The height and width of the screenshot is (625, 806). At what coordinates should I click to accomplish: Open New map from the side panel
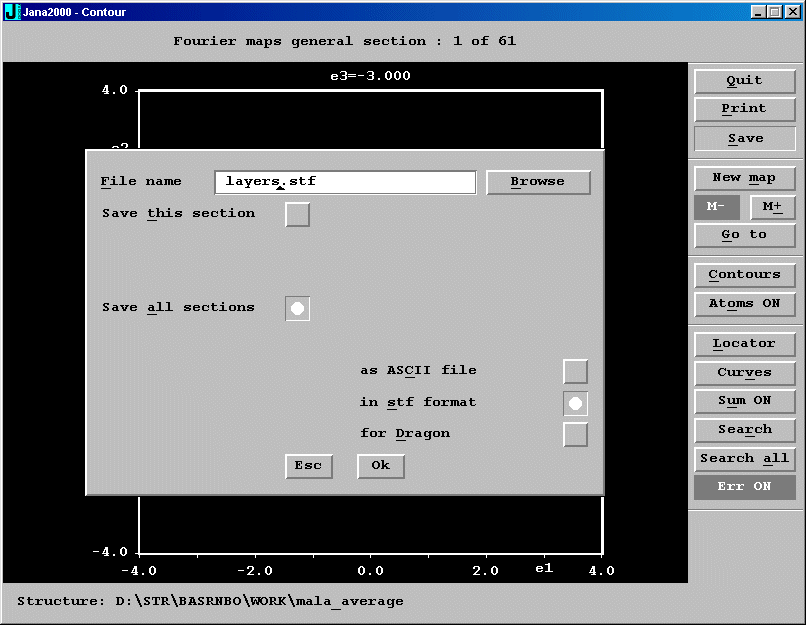(744, 178)
